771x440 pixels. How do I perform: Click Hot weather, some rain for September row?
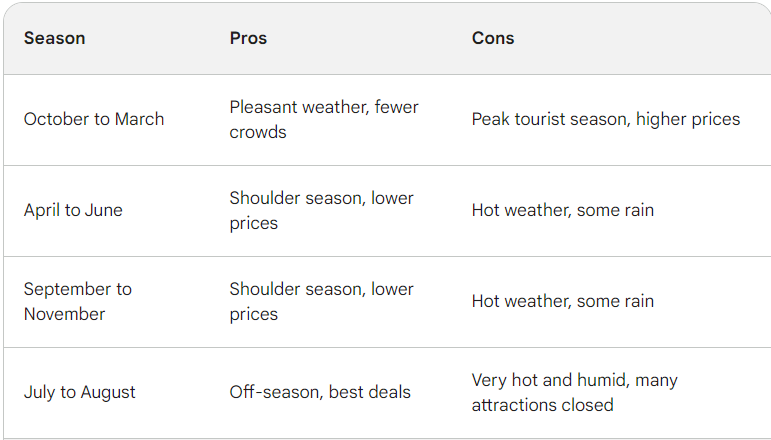click(563, 301)
